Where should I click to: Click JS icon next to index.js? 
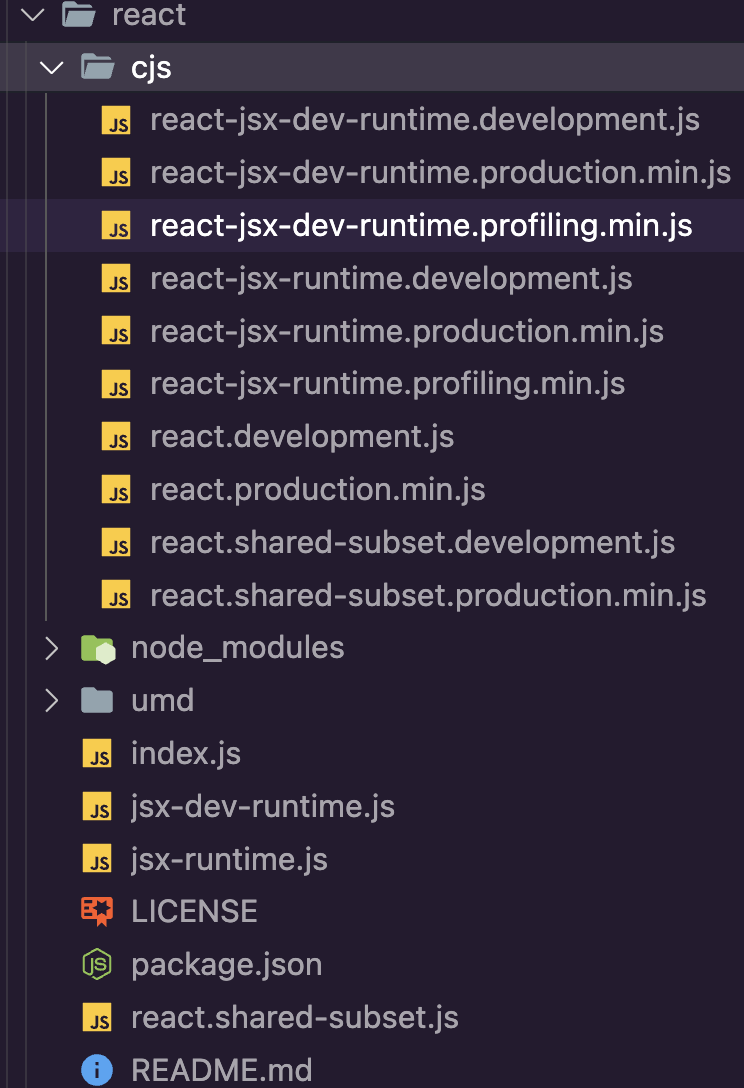(97, 754)
